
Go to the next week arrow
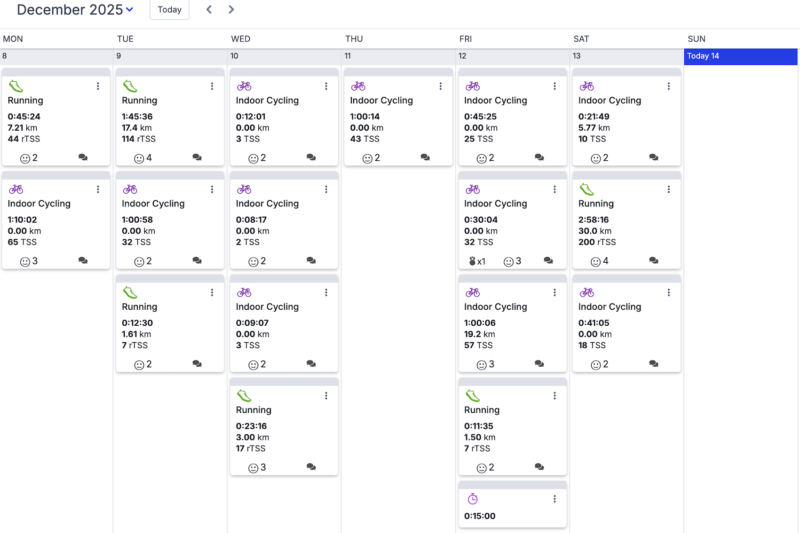pos(231,10)
